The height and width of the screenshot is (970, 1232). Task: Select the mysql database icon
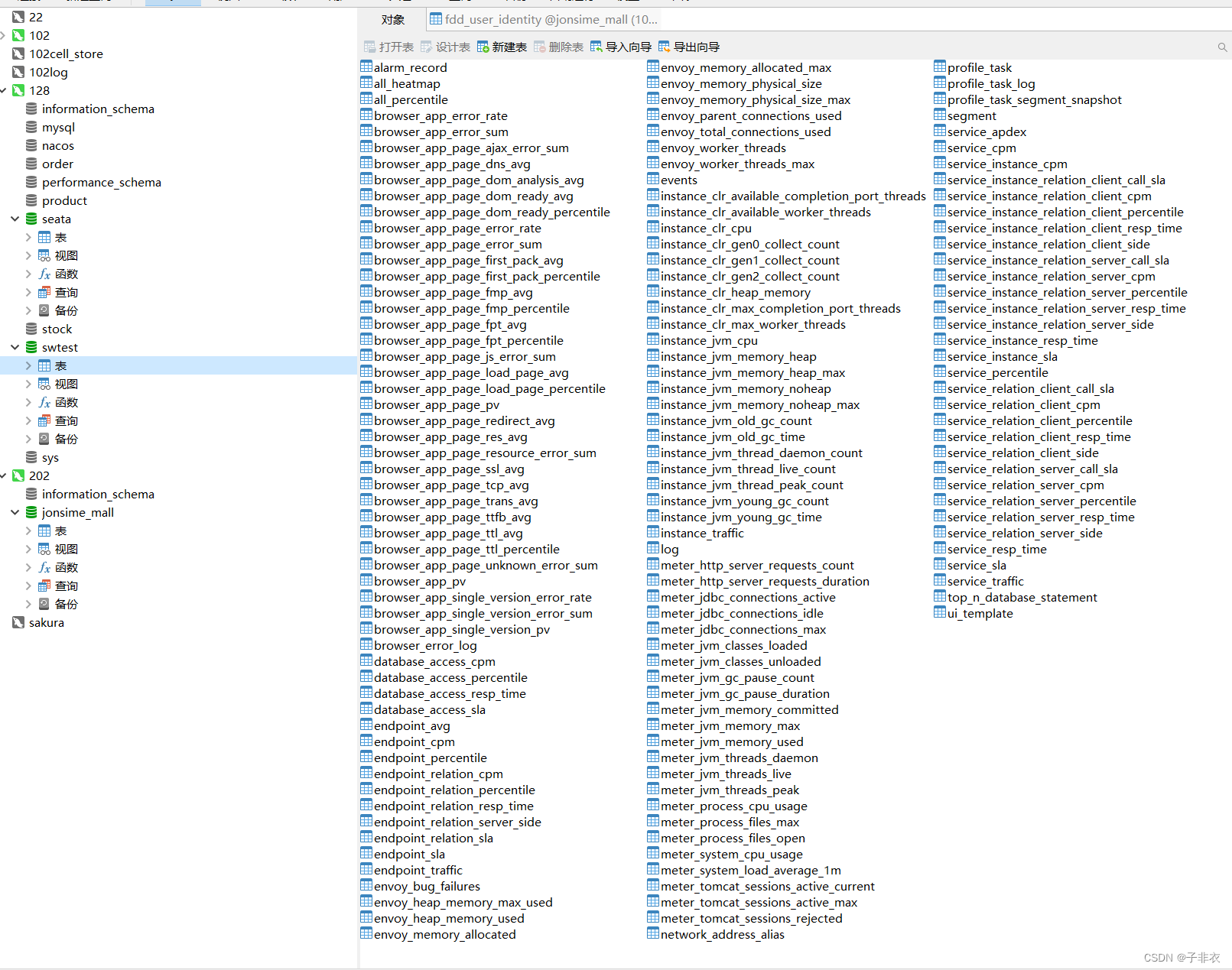pos(31,127)
